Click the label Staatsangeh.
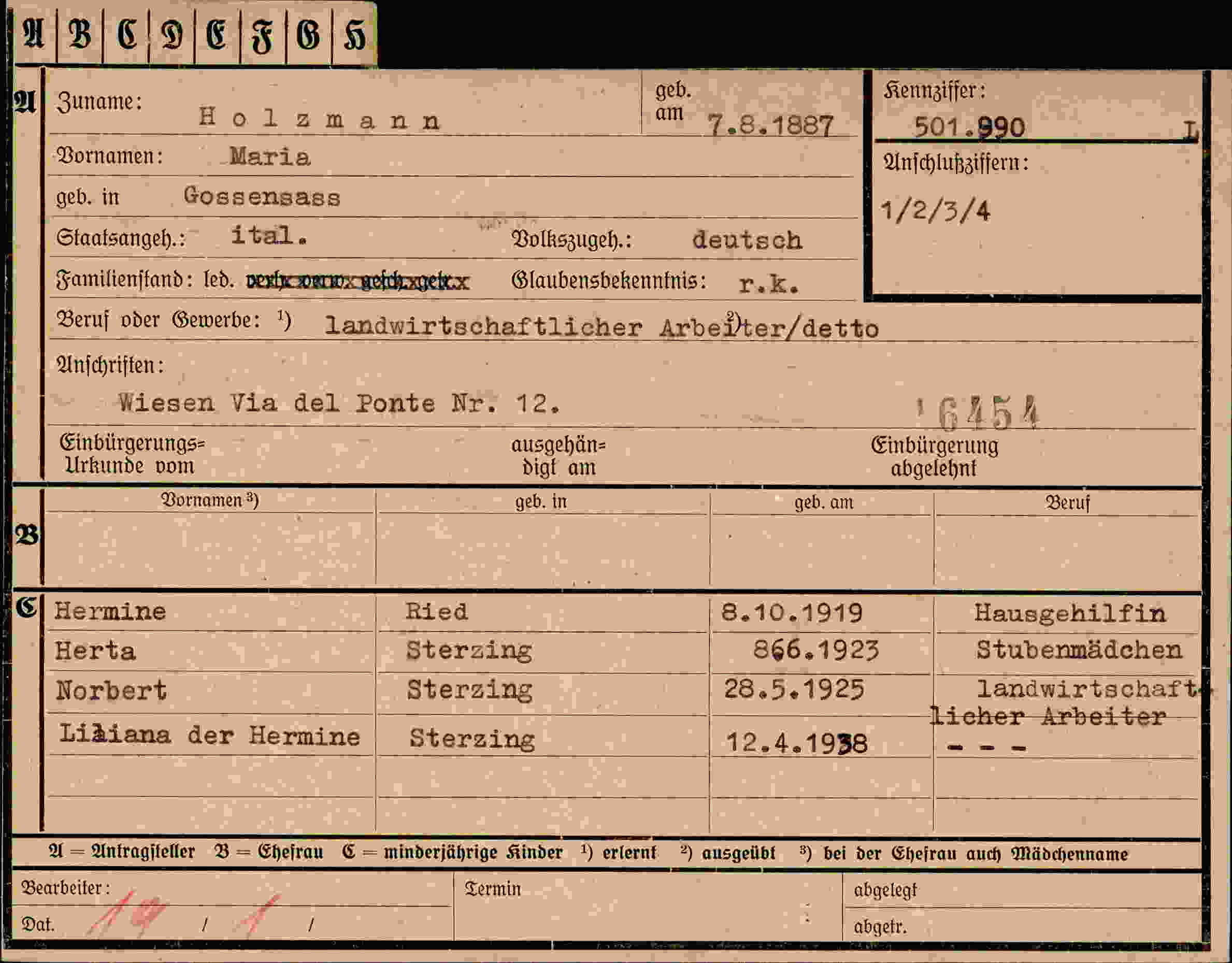1232x963 pixels. (x=121, y=238)
